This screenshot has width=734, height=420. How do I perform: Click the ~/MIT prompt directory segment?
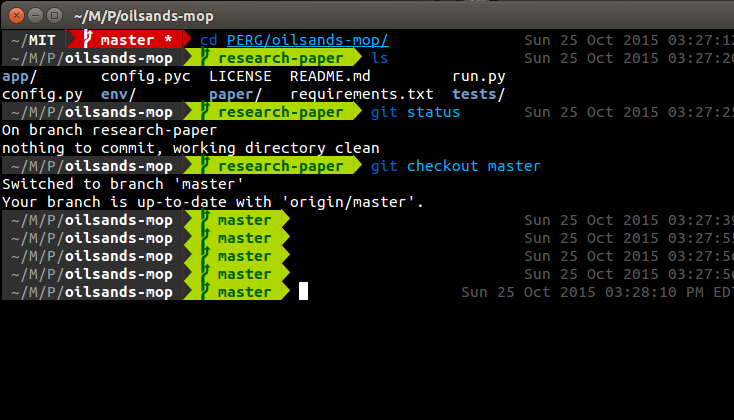point(34,40)
